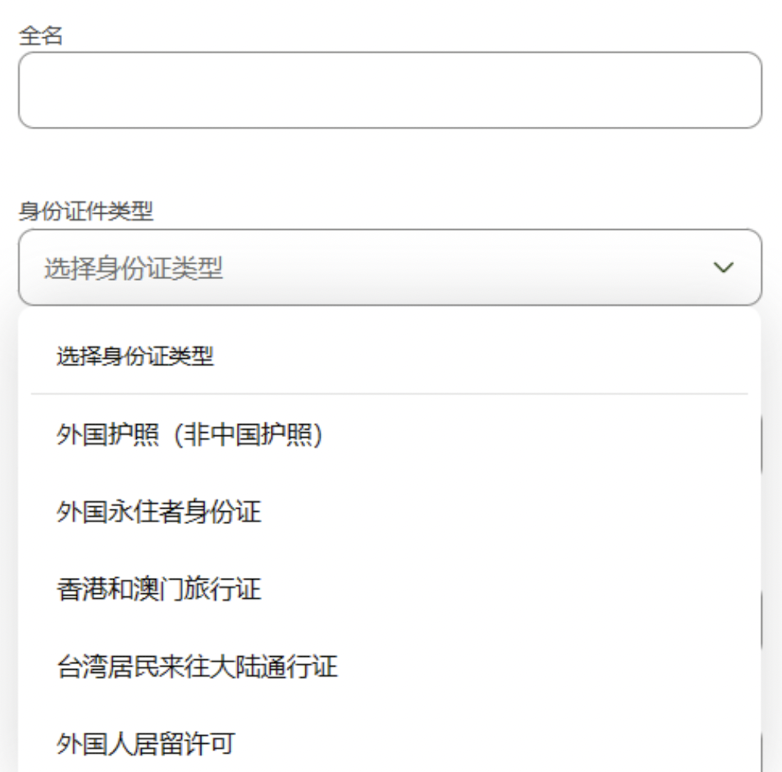Click the 全名 text input field

click(x=390, y=90)
